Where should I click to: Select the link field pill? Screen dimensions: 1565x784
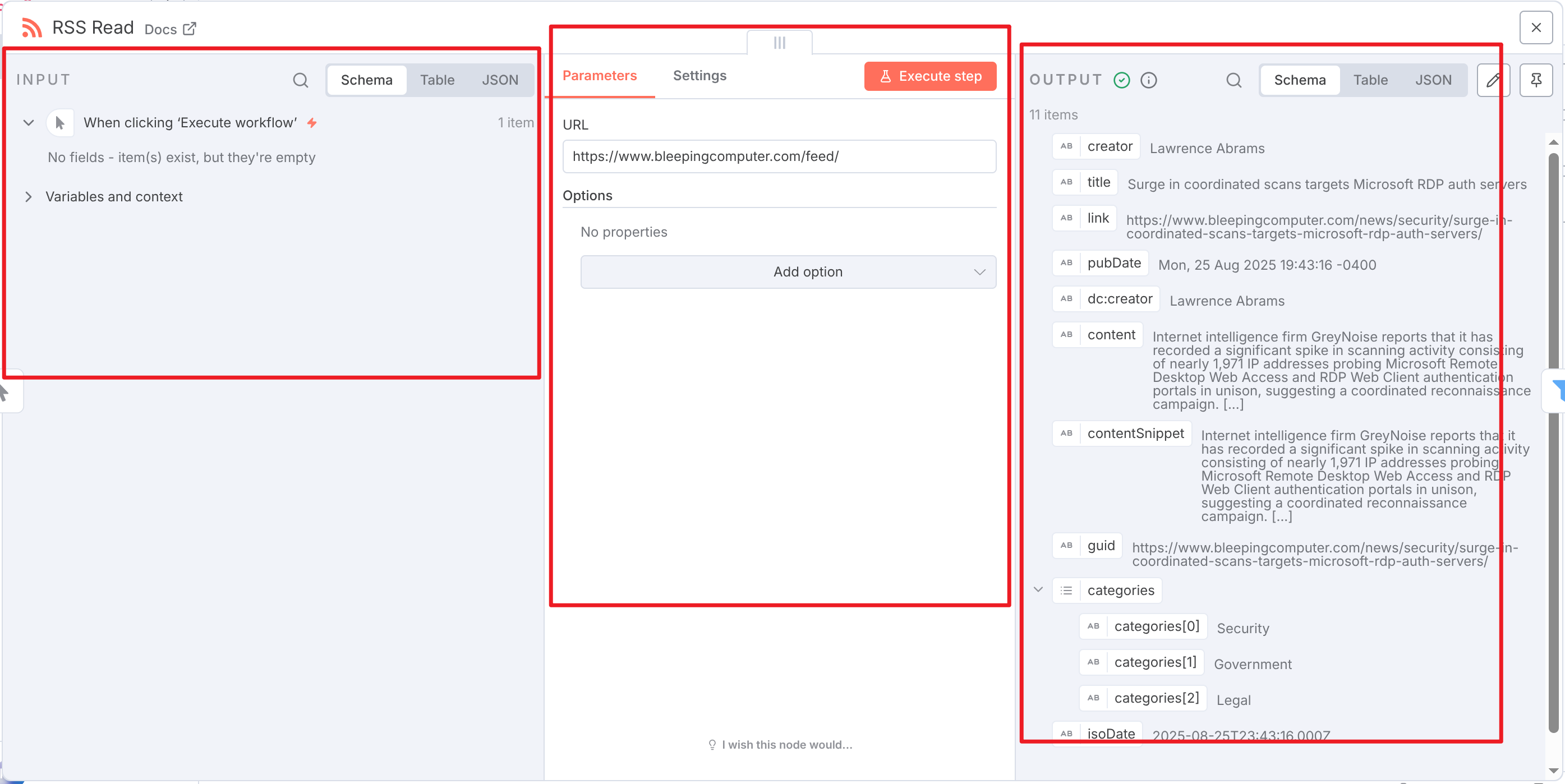click(1084, 218)
